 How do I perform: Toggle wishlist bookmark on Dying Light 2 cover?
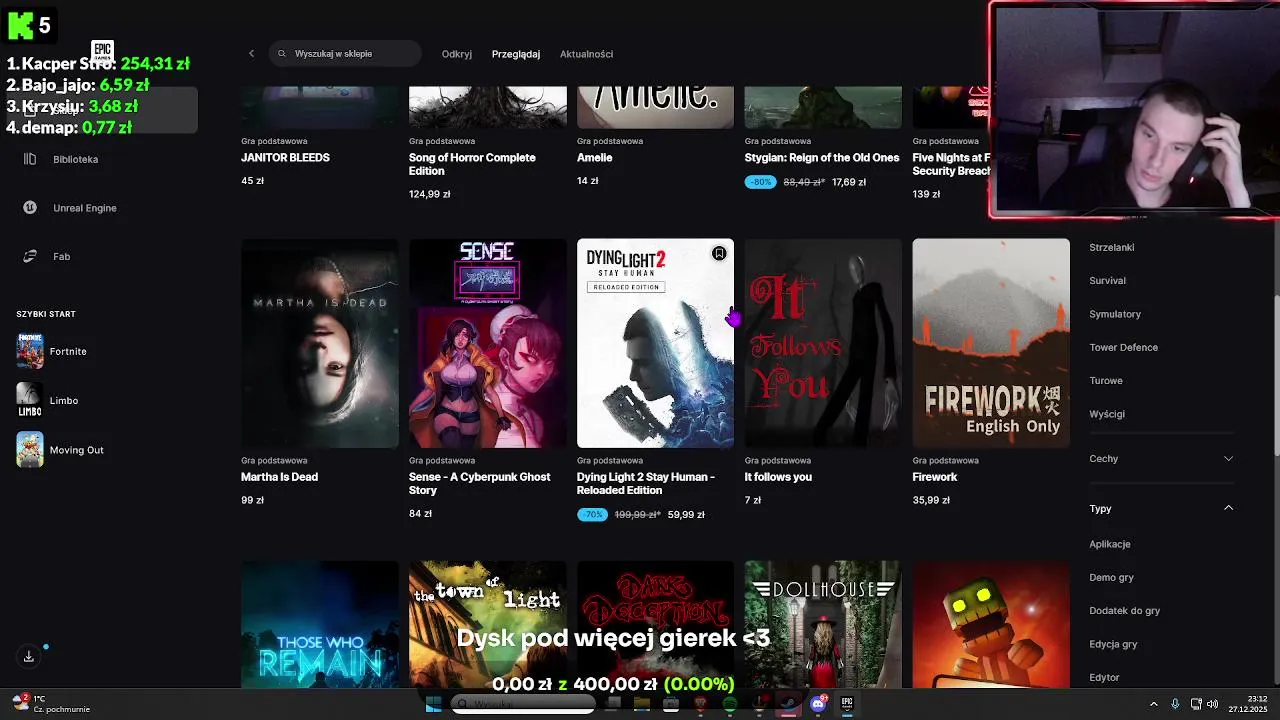click(x=718, y=253)
